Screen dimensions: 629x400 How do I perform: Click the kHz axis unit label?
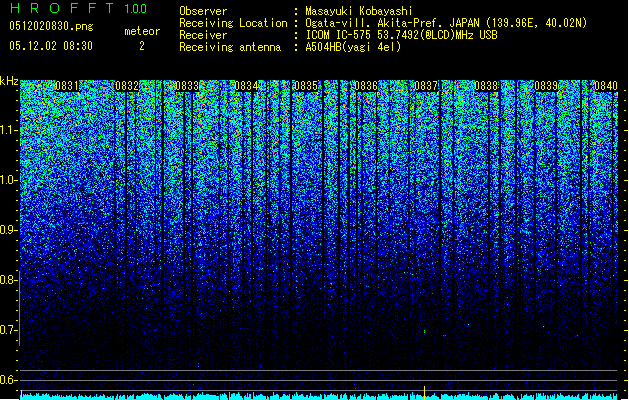[9, 81]
